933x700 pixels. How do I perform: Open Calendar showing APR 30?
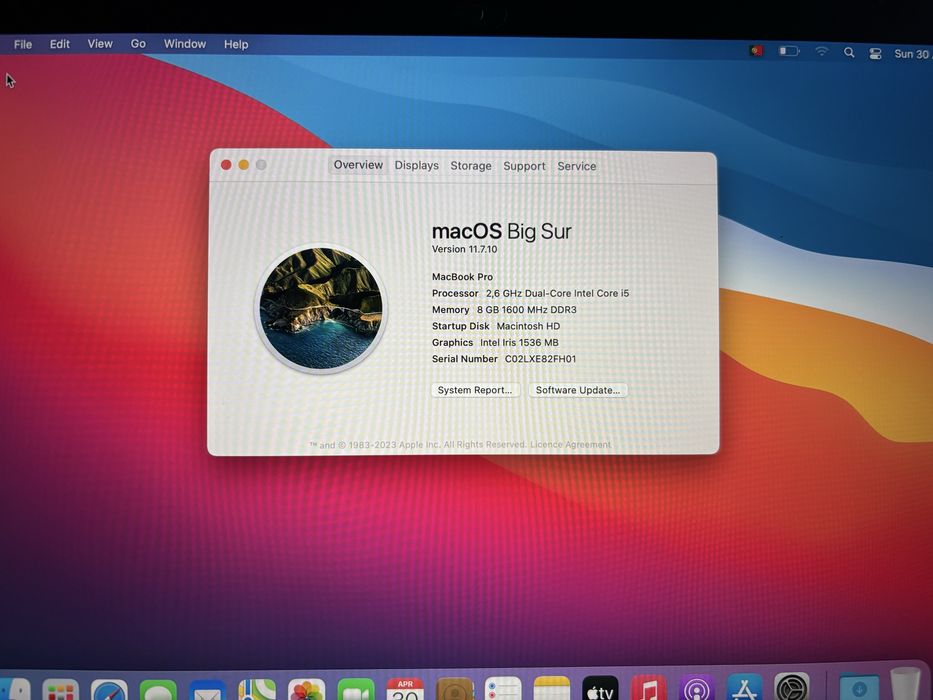(x=405, y=689)
